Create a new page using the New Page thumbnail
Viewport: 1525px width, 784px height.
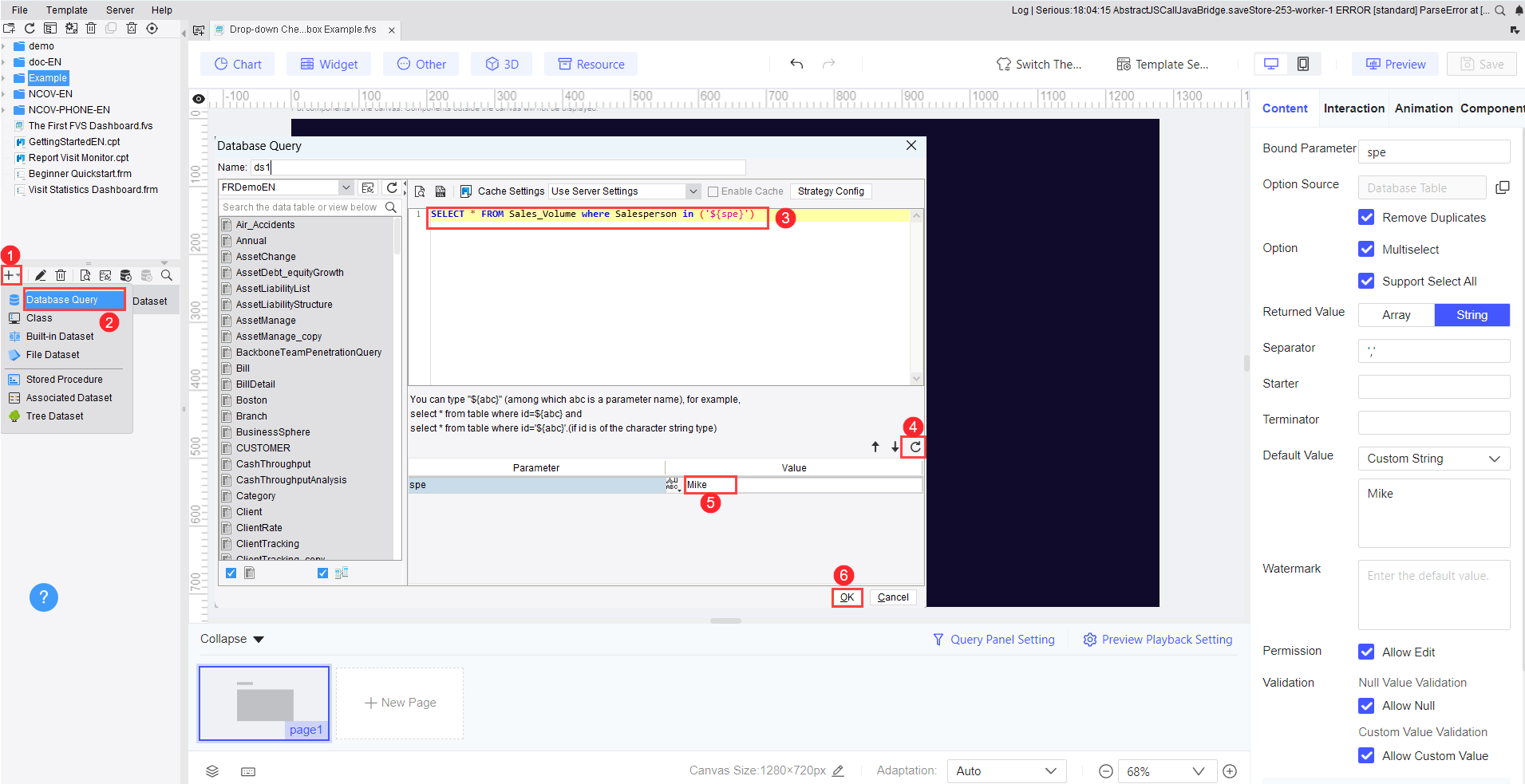tap(399, 703)
